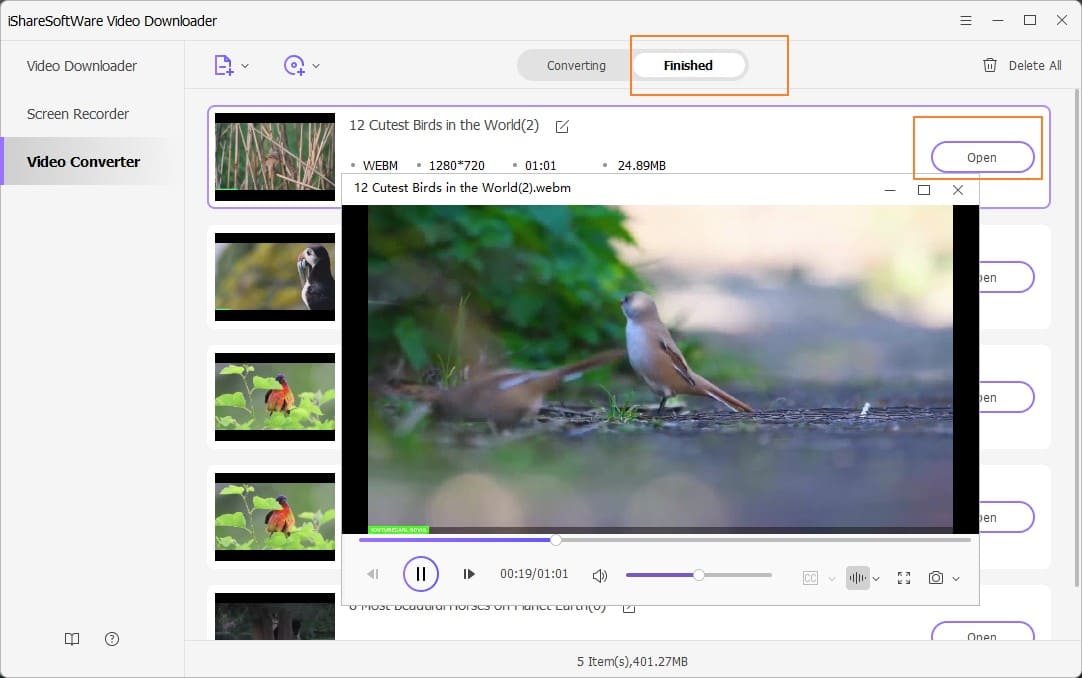Enter fullscreen in the video player
Image resolution: width=1082 pixels, height=678 pixels.
[903, 577]
